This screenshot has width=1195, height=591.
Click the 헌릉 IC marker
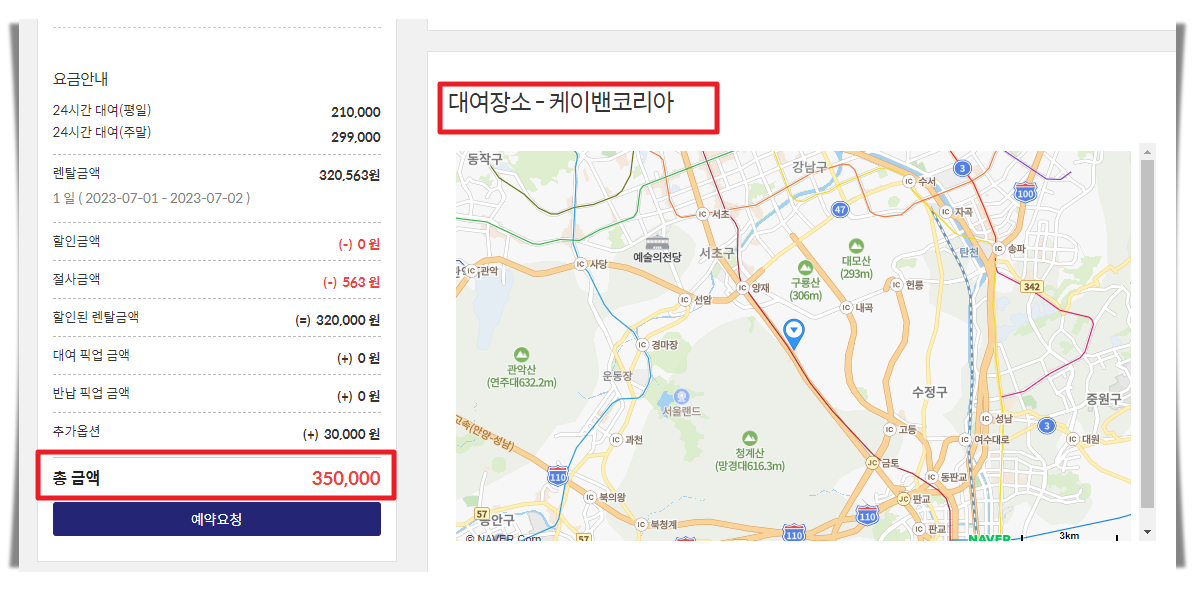coord(895,284)
